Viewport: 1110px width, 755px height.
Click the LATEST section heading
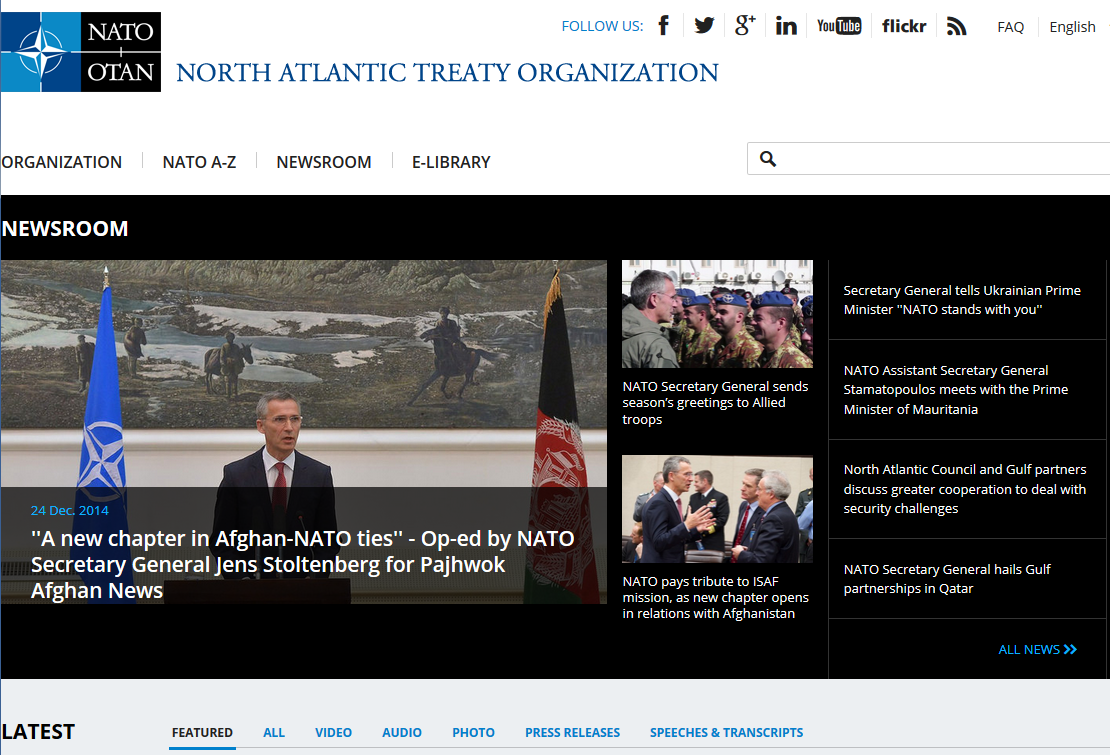[x=38, y=732]
